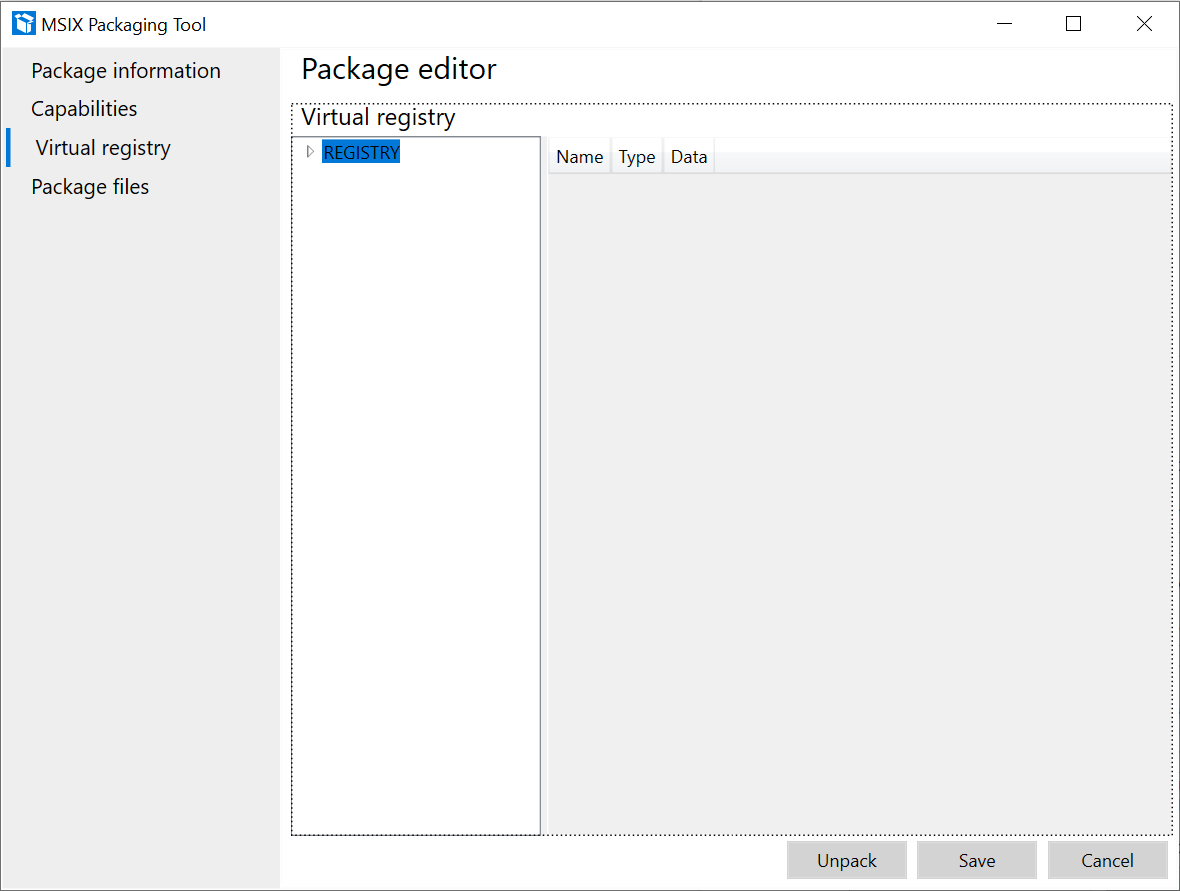Open the Package files section
This screenshot has height=891, width=1180.
(90, 187)
